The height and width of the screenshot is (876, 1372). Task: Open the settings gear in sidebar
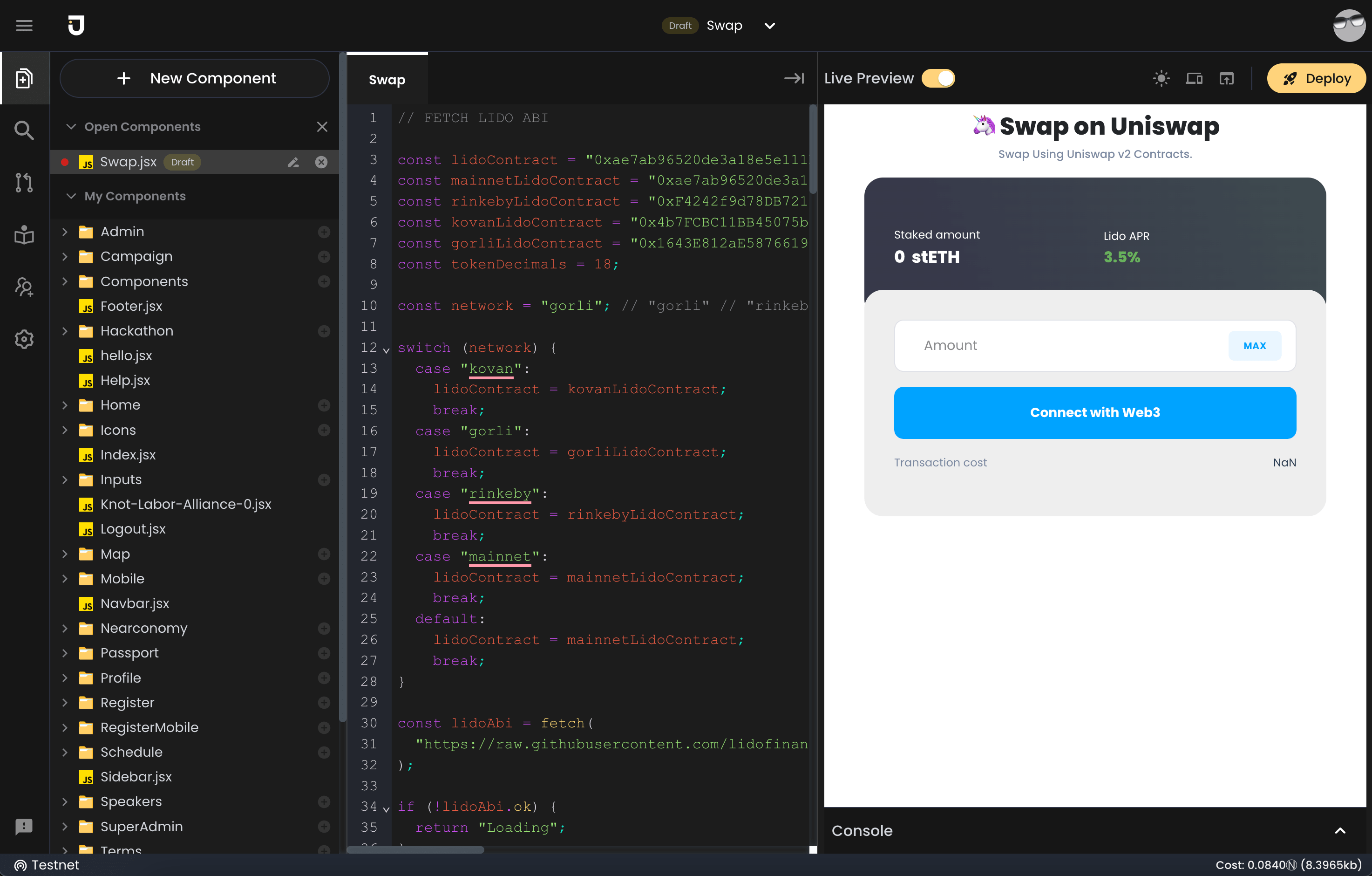coord(24,339)
